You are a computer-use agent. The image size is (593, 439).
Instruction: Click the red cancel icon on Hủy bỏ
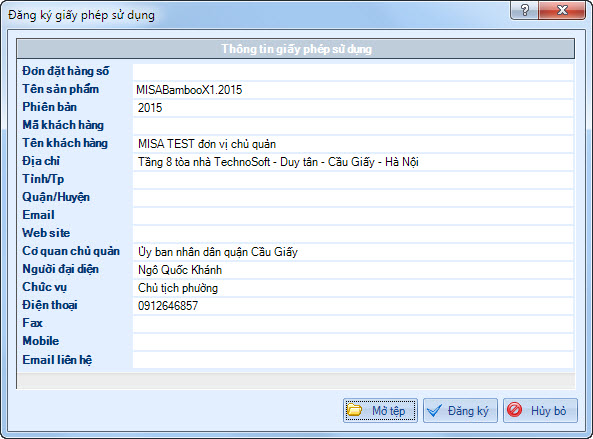click(515, 410)
